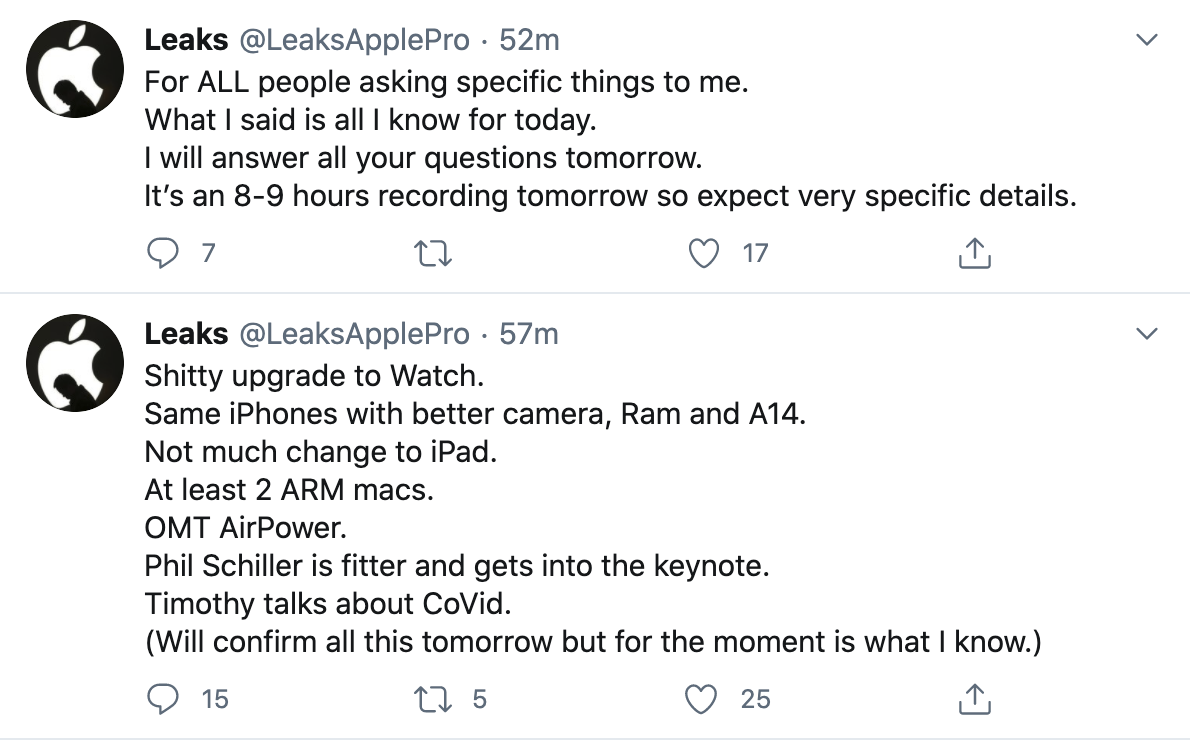Reply to the tweet about ARM macs
This screenshot has width=1190, height=742.
[x=162, y=699]
